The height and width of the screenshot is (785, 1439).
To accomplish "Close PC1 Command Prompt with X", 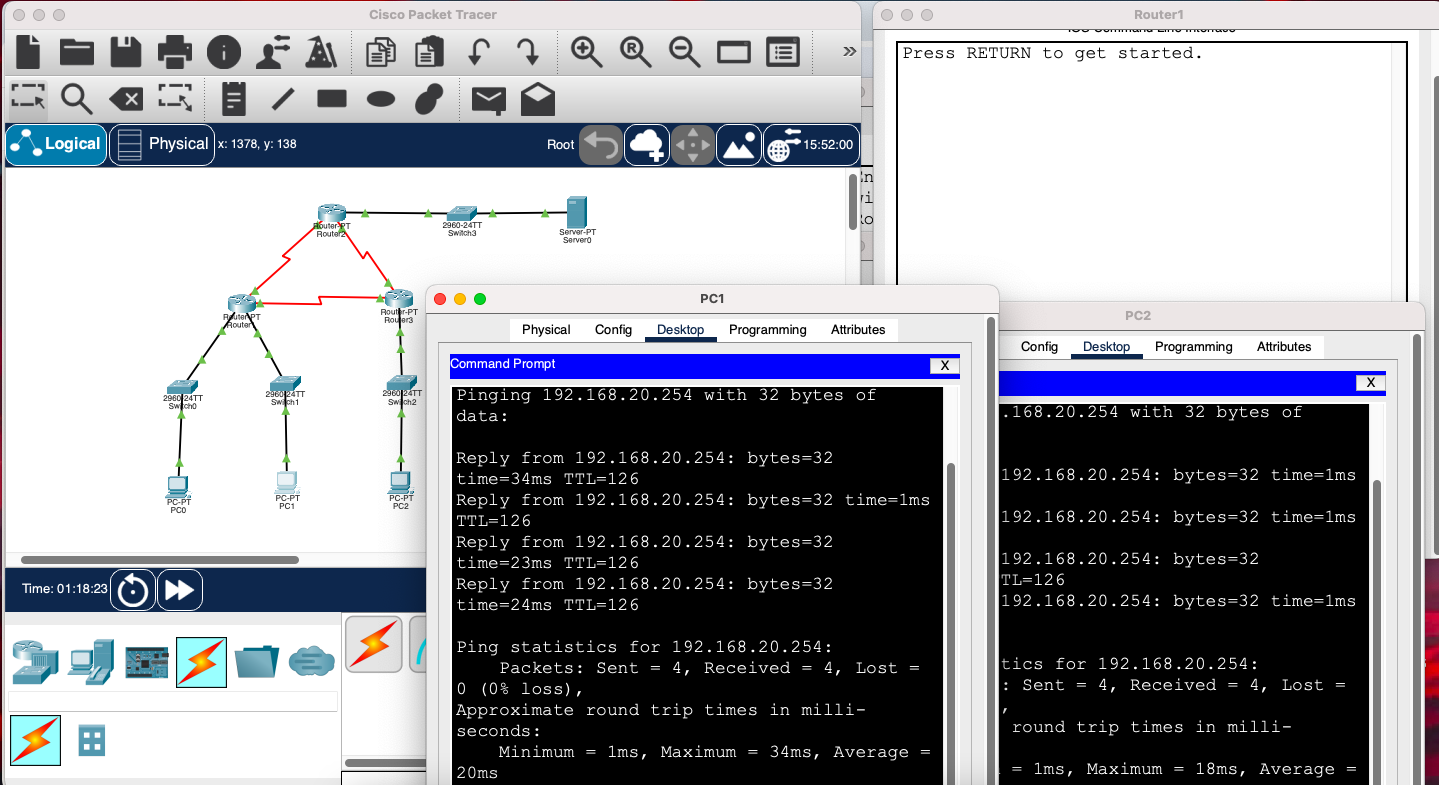I will click(944, 366).
